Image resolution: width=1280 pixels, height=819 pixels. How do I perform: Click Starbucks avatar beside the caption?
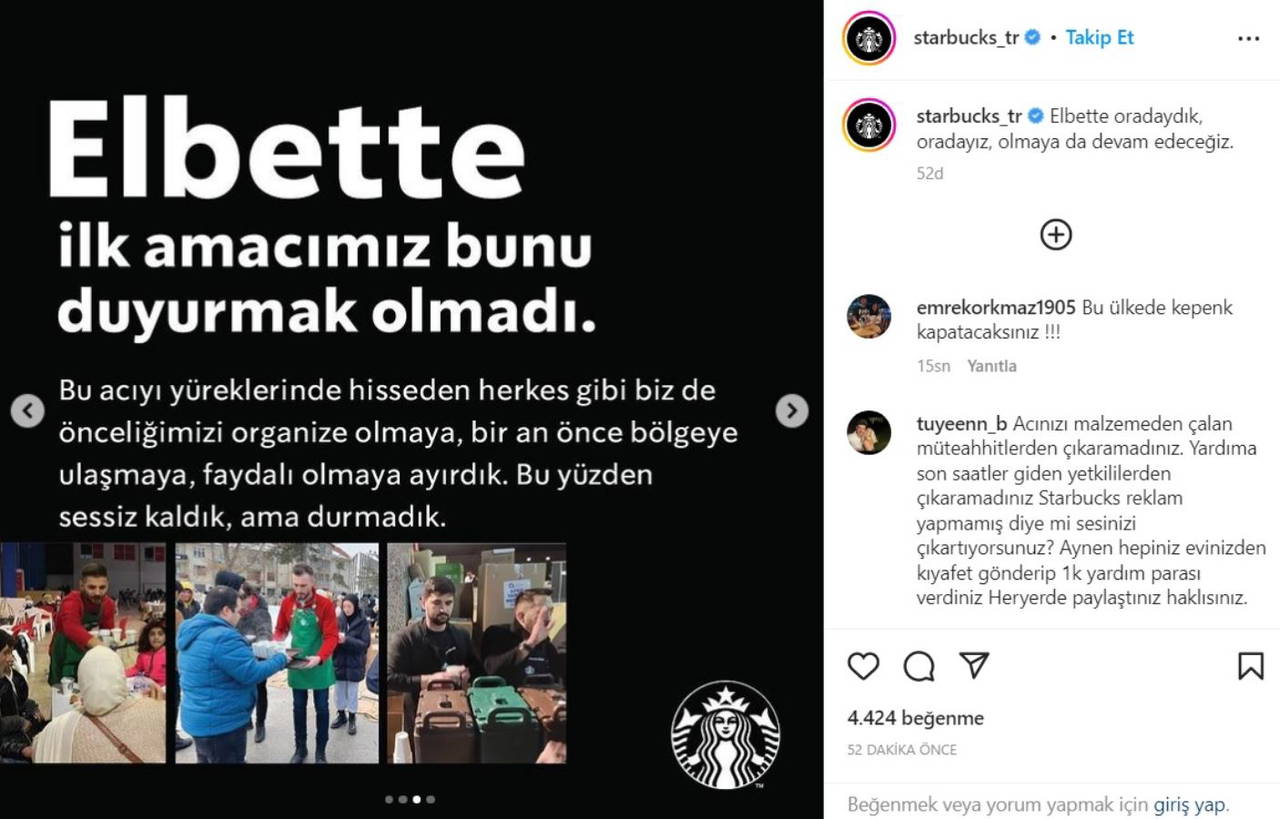(869, 125)
